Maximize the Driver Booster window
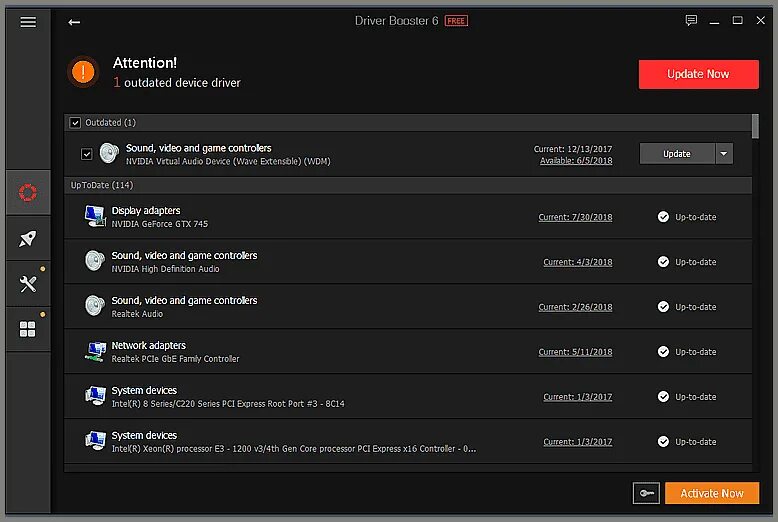The height and width of the screenshot is (522, 778). click(737, 20)
